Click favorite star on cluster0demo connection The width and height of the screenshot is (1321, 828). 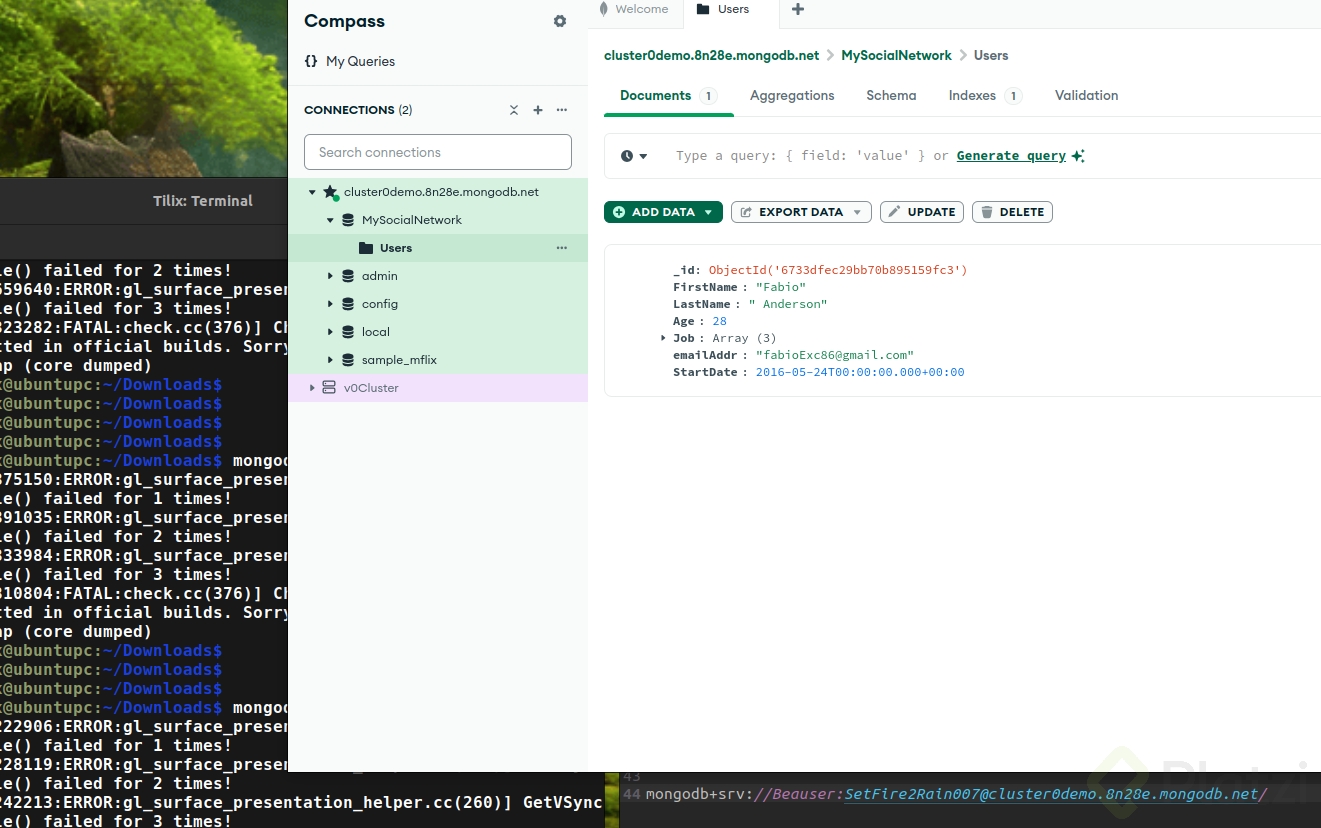pos(330,192)
